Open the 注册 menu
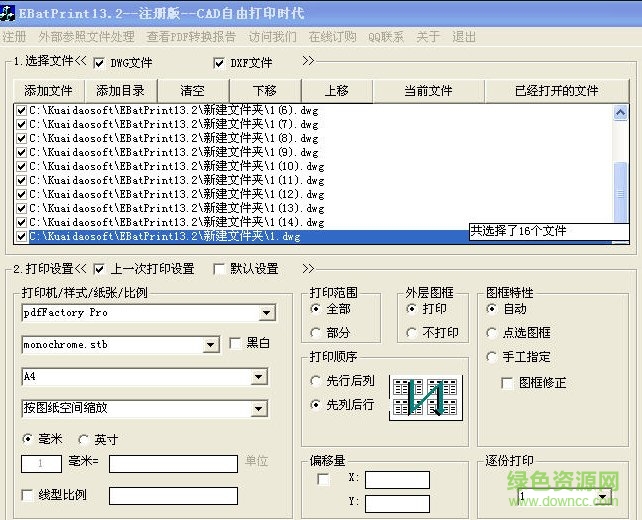642x520 pixels. pos(14,37)
